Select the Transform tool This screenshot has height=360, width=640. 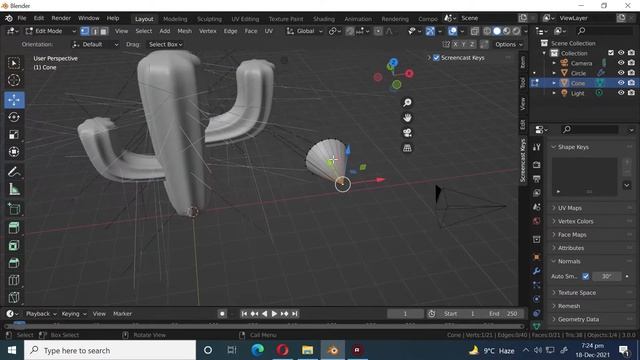pos(14,152)
